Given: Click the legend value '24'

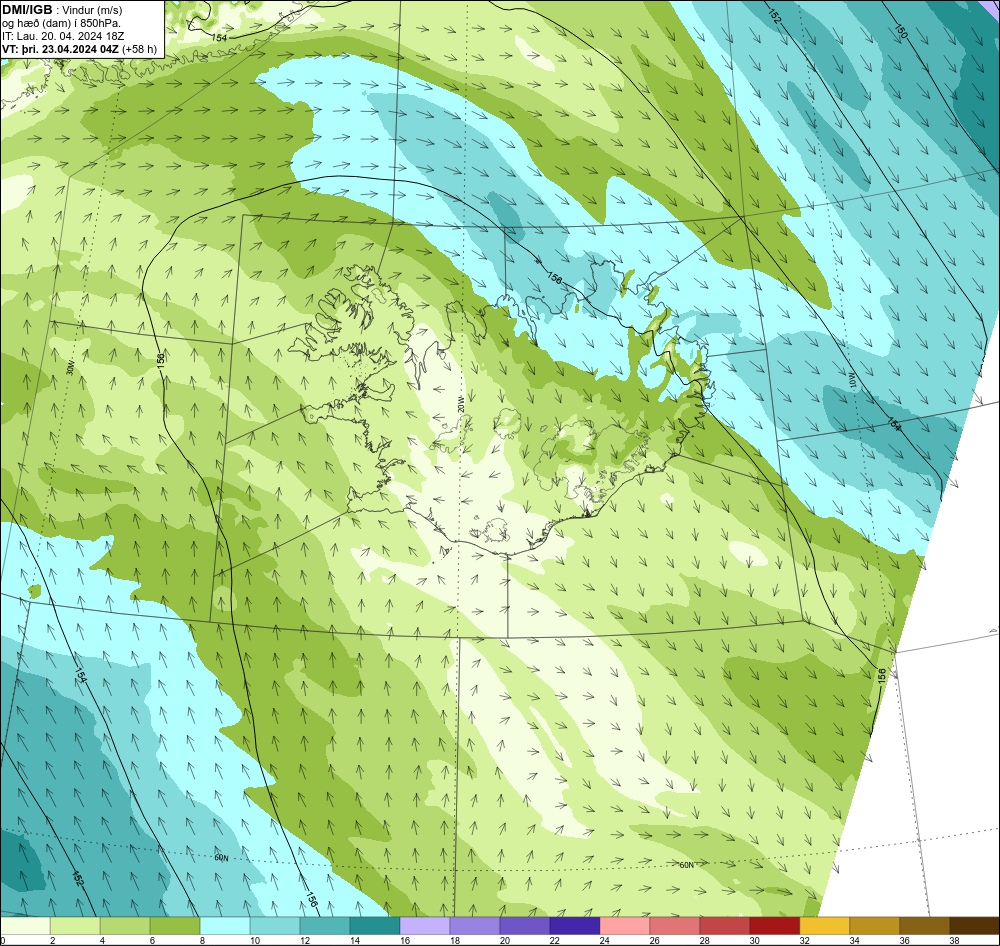Looking at the screenshot, I should 605,940.
